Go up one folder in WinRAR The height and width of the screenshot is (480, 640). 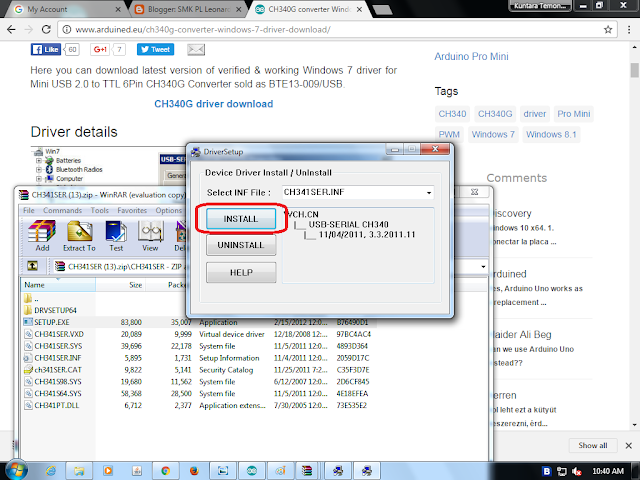32,266
